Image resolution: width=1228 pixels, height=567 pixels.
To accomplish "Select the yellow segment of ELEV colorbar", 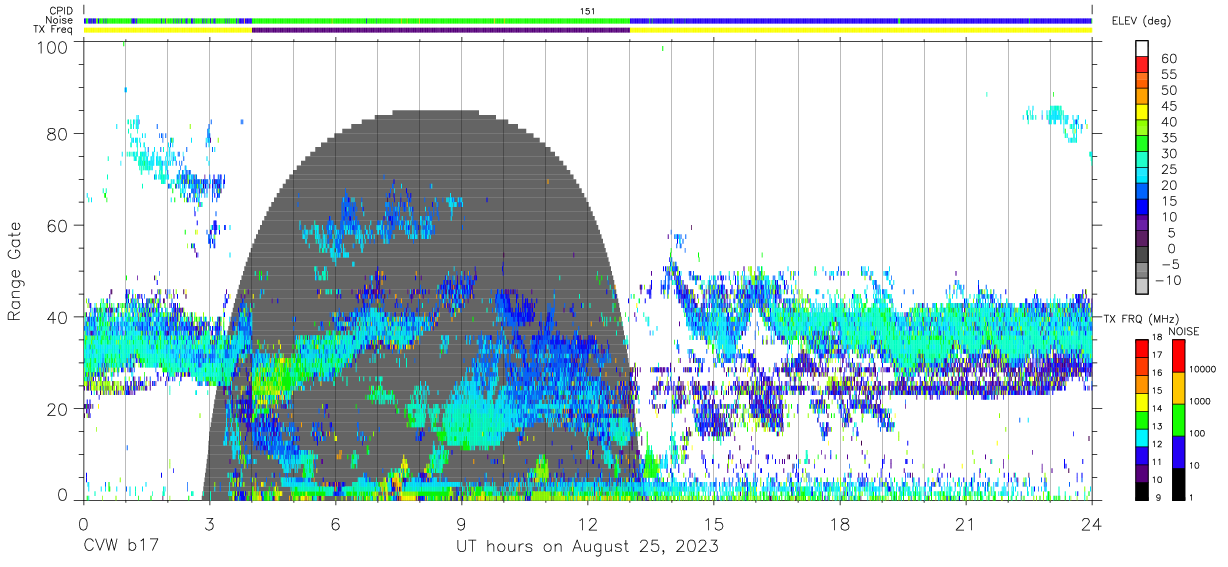I will pyautogui.click(x=1141, y=113).
